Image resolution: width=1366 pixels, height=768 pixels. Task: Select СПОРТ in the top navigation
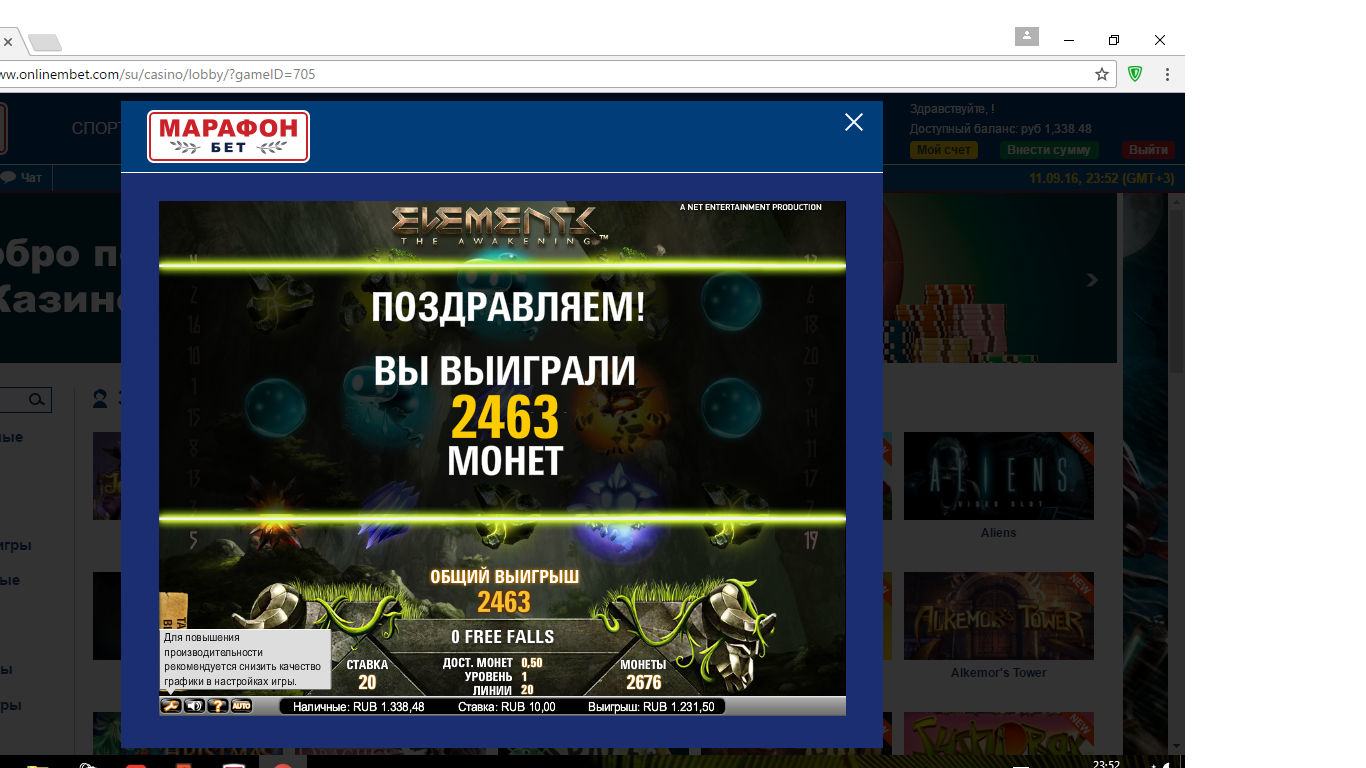(x=96, y=128)
